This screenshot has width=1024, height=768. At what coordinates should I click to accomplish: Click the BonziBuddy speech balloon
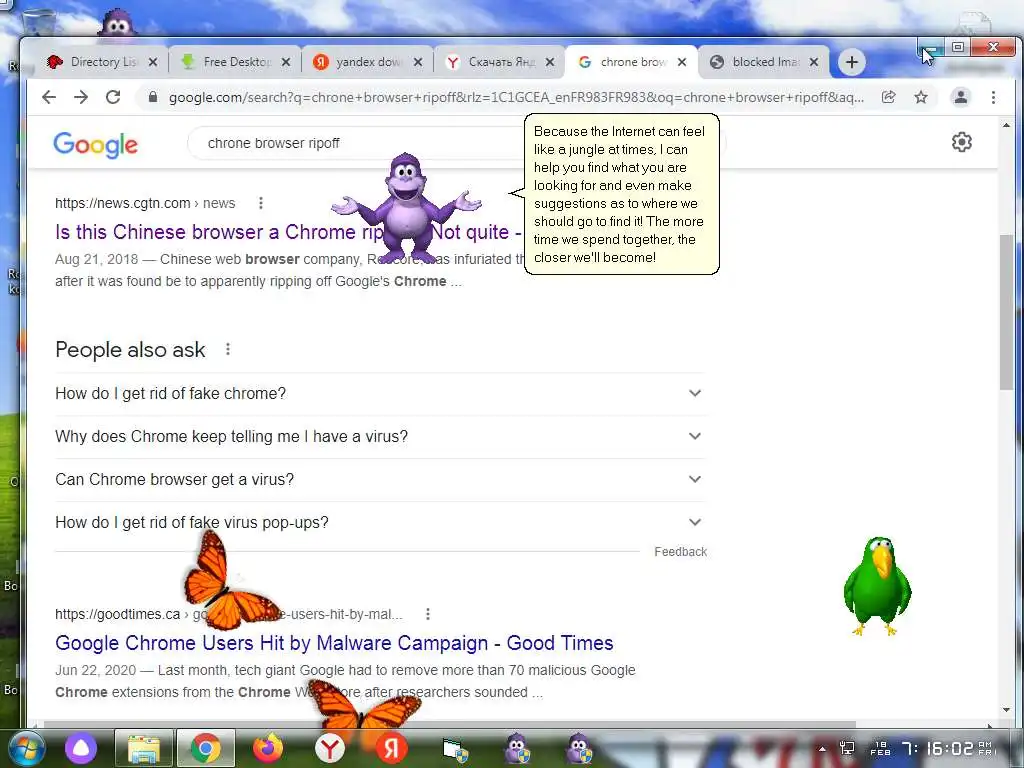pos(622,194)
